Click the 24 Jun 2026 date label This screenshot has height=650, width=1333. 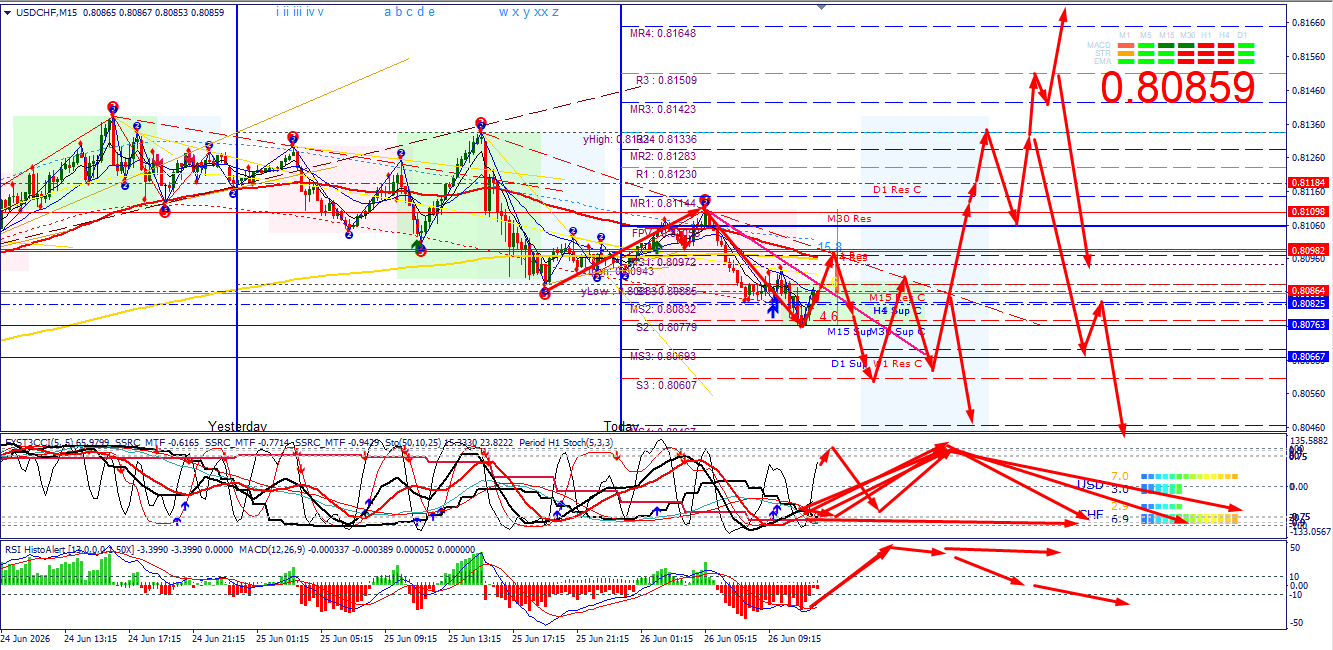(x=26, y=637)
